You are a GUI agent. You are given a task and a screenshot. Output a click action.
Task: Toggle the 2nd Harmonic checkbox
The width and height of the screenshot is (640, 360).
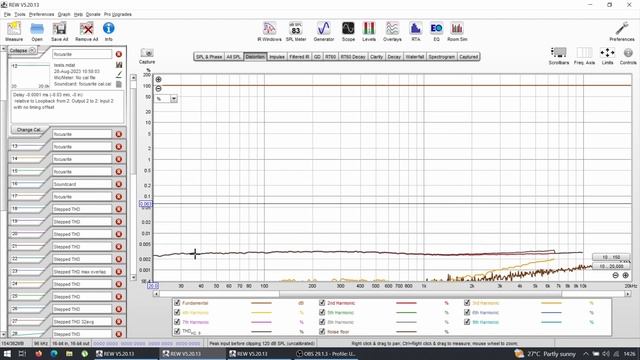pos(322,303)
